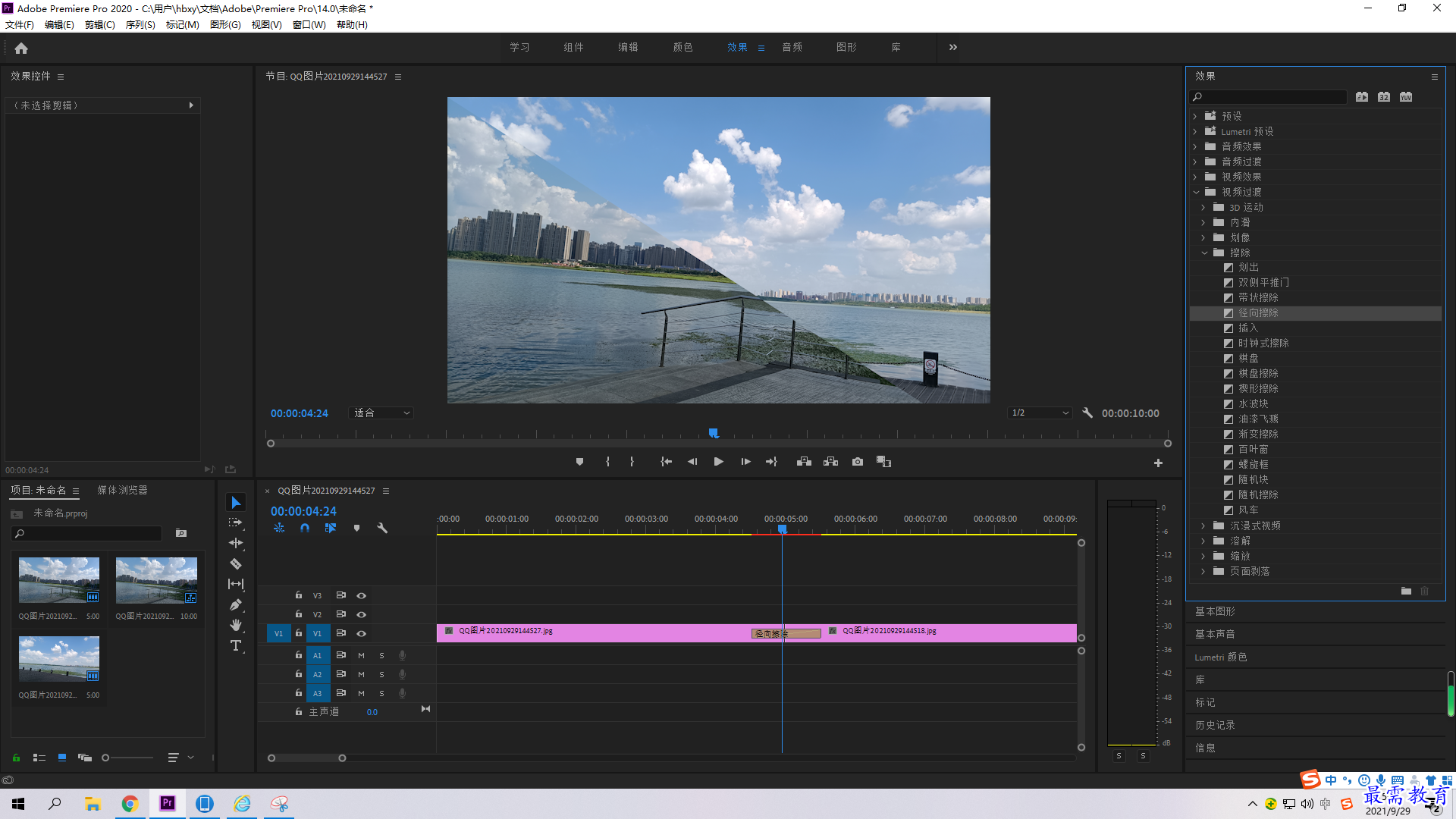Collapse the 视频过渡 folder
The height and width of the screenshot is (819, 1456).
(1196, 192)
